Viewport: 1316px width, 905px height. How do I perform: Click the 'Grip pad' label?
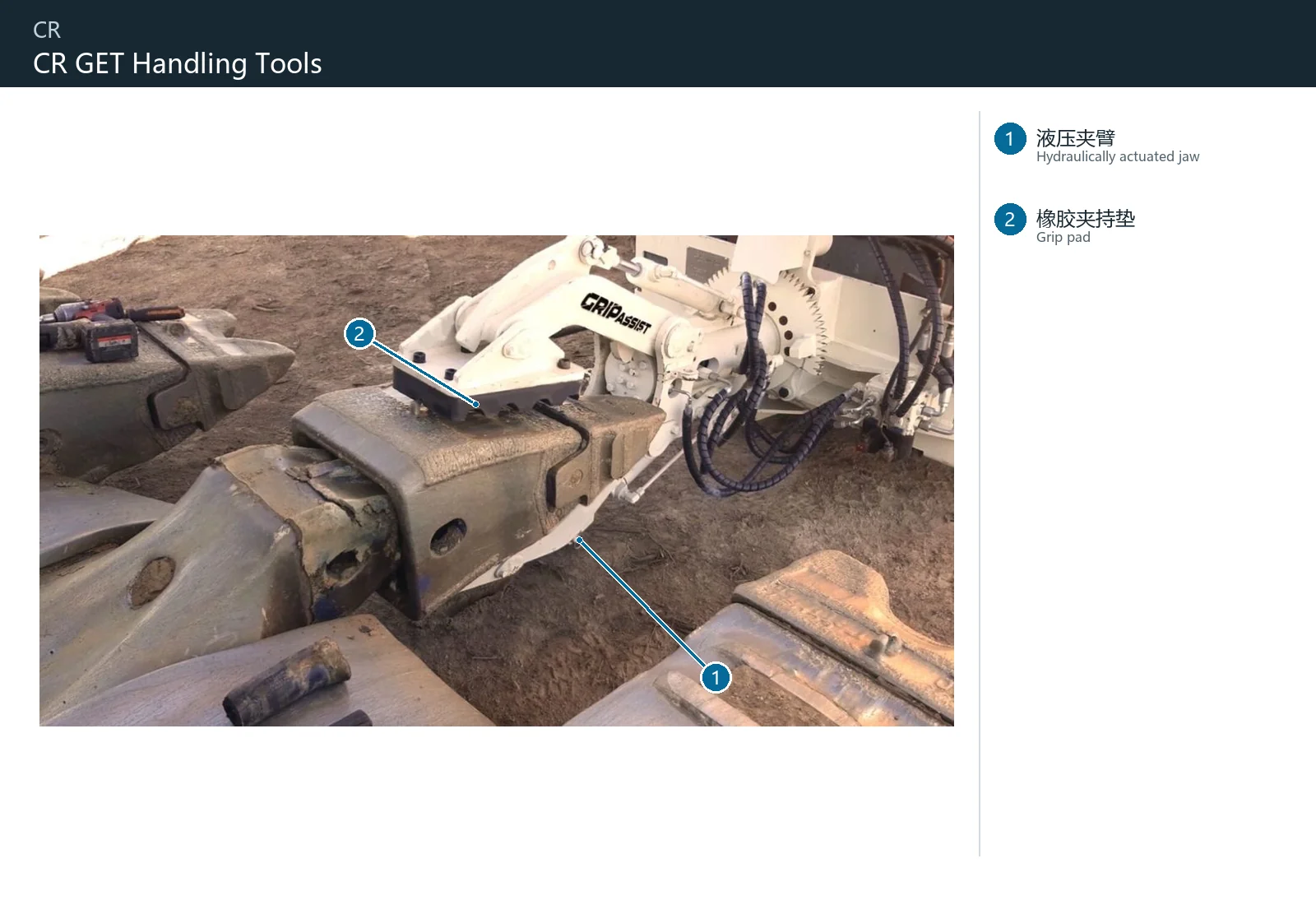coord(1063,237)
